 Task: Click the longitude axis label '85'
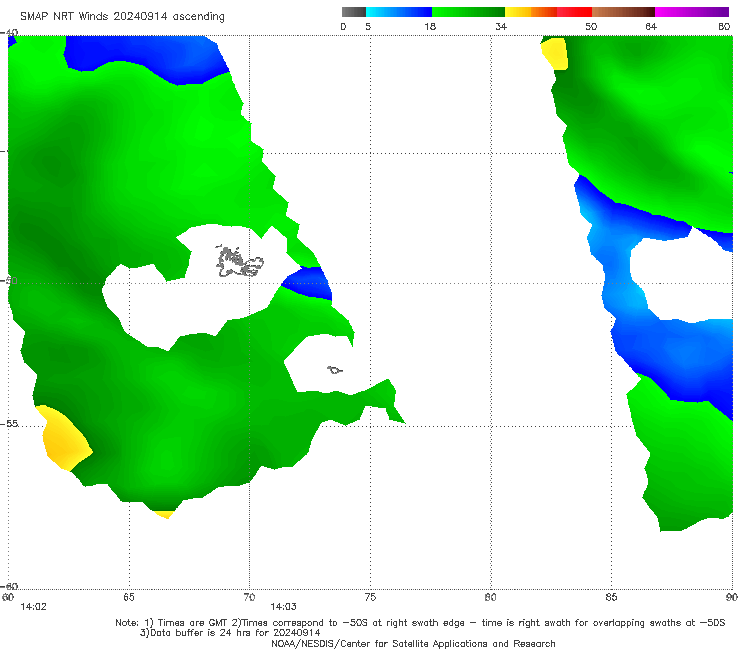(611, 597)
